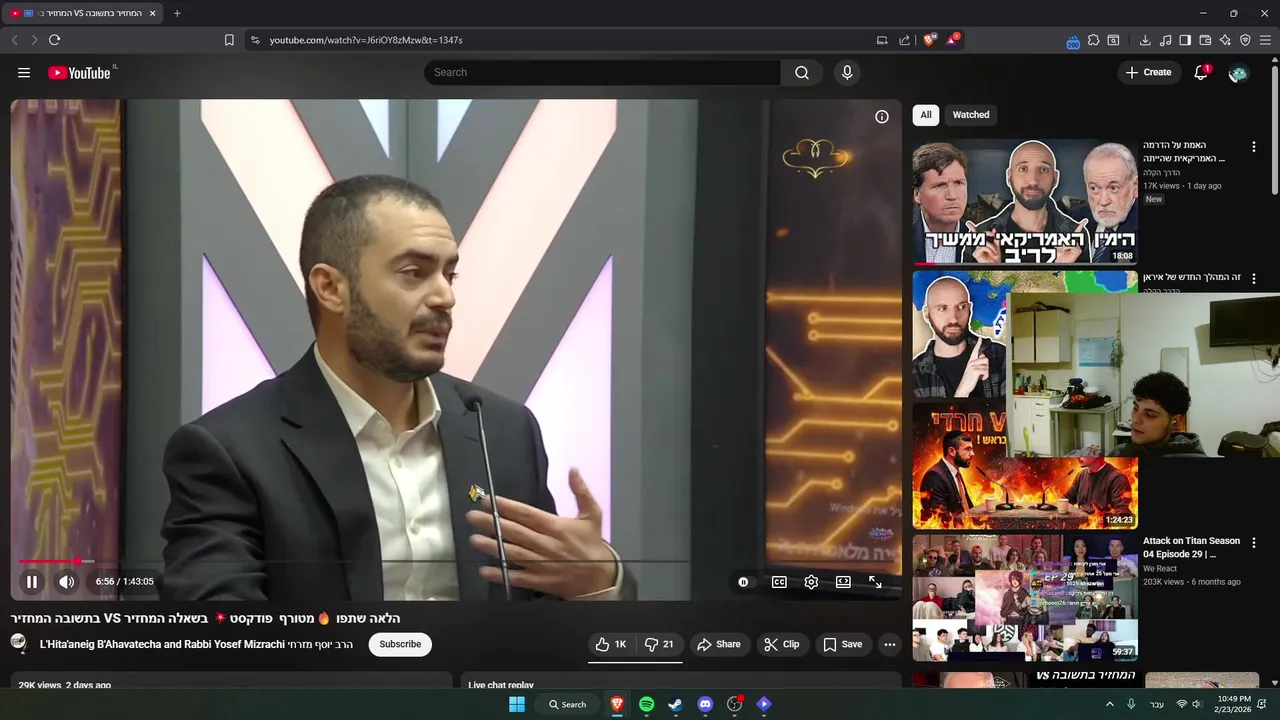Switch the player to theater mode
Screen dimensions: 1280x720
[843, 582]
